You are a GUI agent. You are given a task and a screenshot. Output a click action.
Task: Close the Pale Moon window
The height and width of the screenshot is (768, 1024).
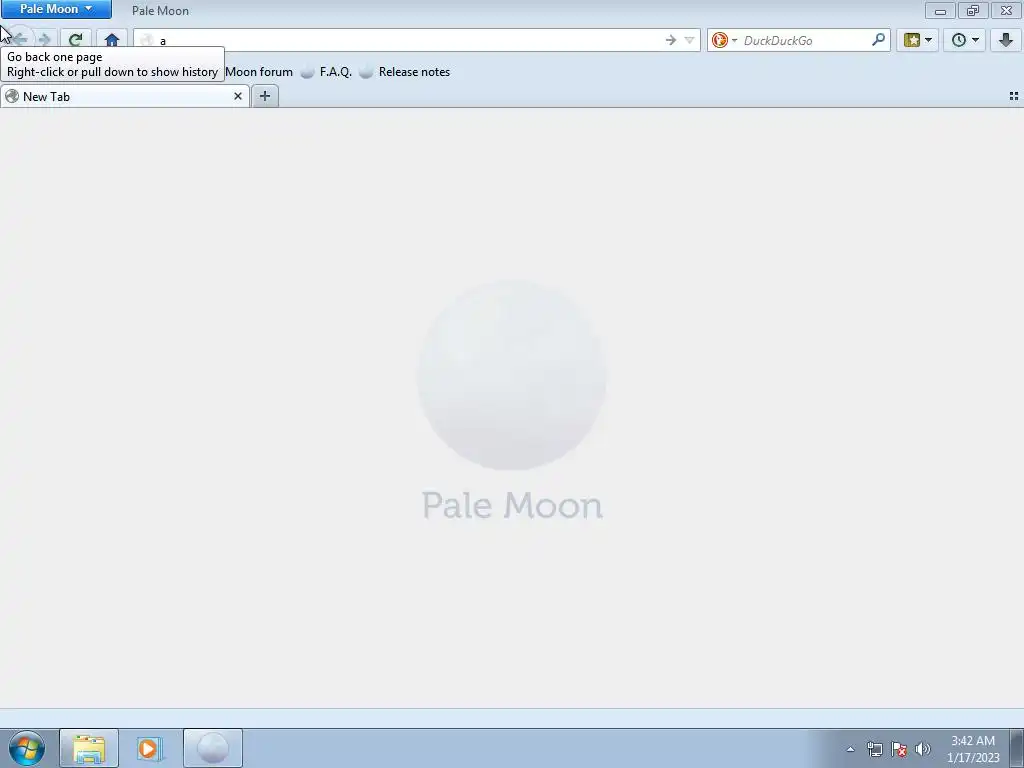coord(1006,10)
